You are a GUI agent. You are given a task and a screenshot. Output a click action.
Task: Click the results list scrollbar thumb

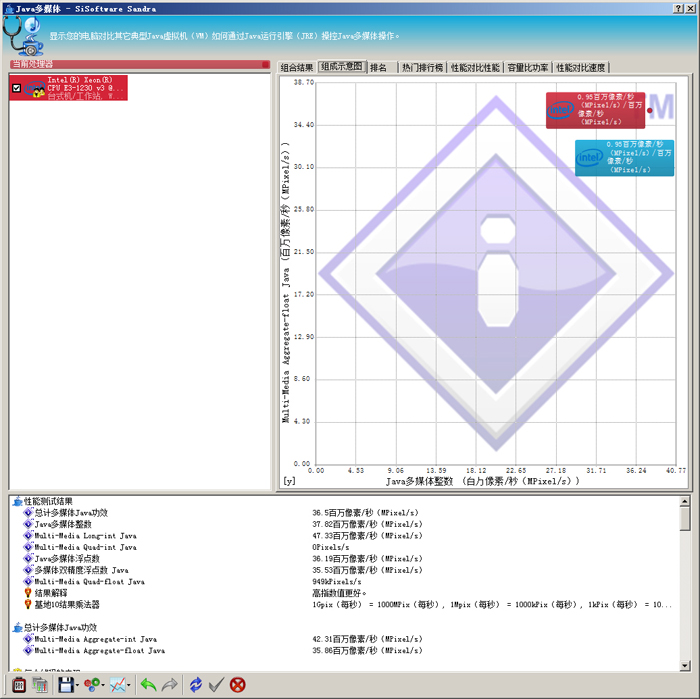coord(685,519)
